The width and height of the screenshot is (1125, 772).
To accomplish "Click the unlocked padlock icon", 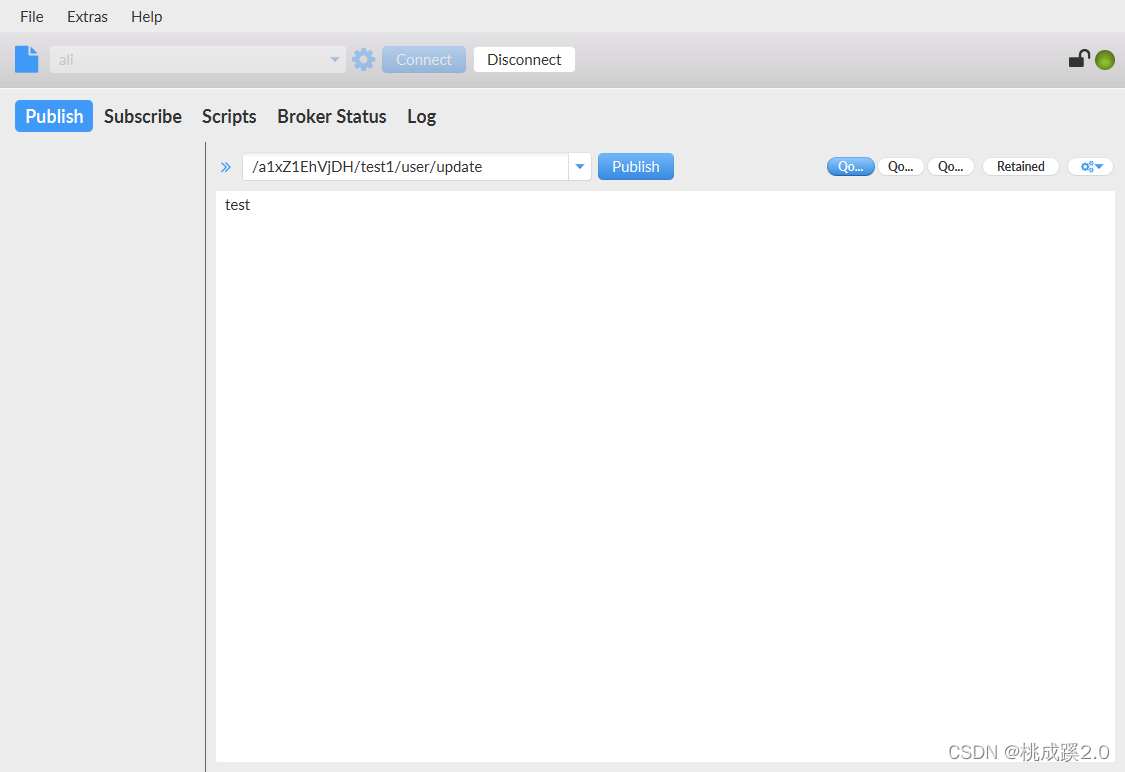I will click(1078, 59).
